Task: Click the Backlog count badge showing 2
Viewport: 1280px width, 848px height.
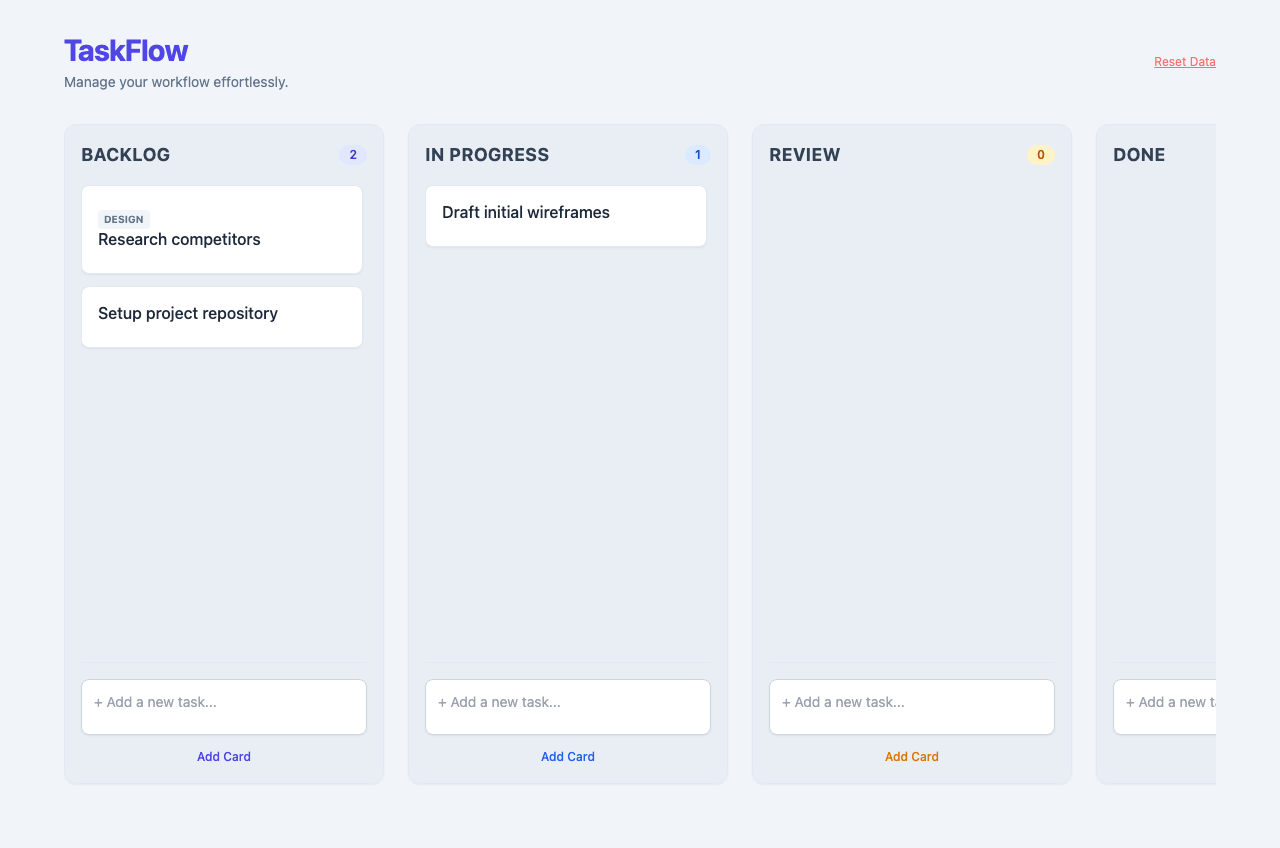Action: click(x=352, y=155)
